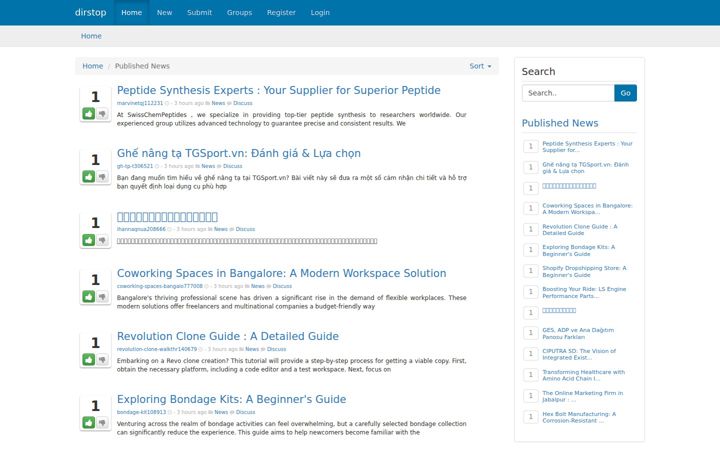Downvote the Revolution Clone Guide post

tap(102, 360)
